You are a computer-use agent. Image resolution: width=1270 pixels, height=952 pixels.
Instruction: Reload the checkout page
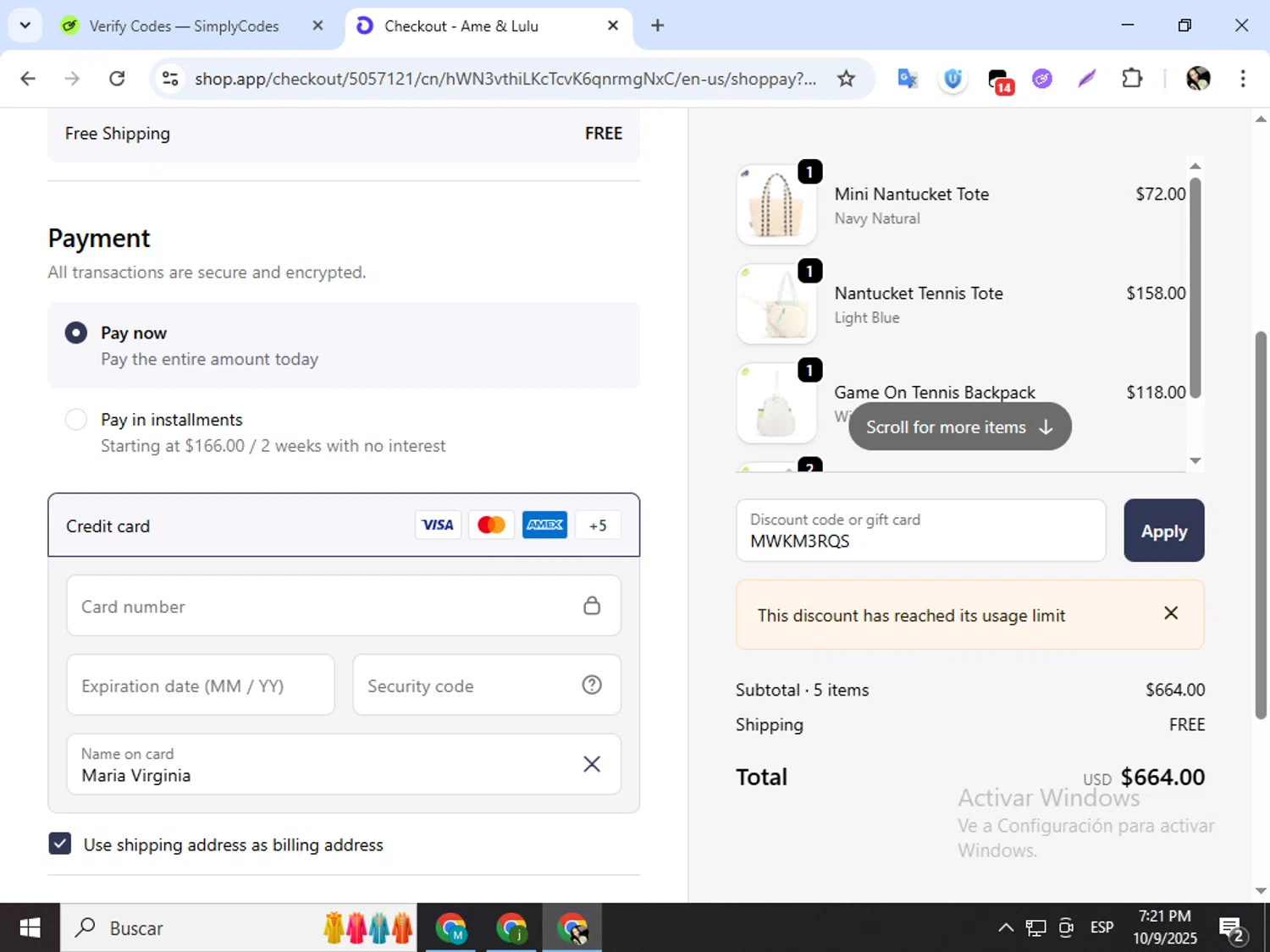[117, 79]
